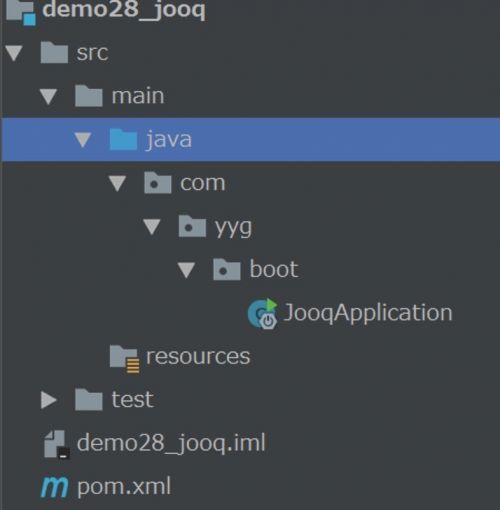
Task: Click the com package icon
Action: pos(158,183)
